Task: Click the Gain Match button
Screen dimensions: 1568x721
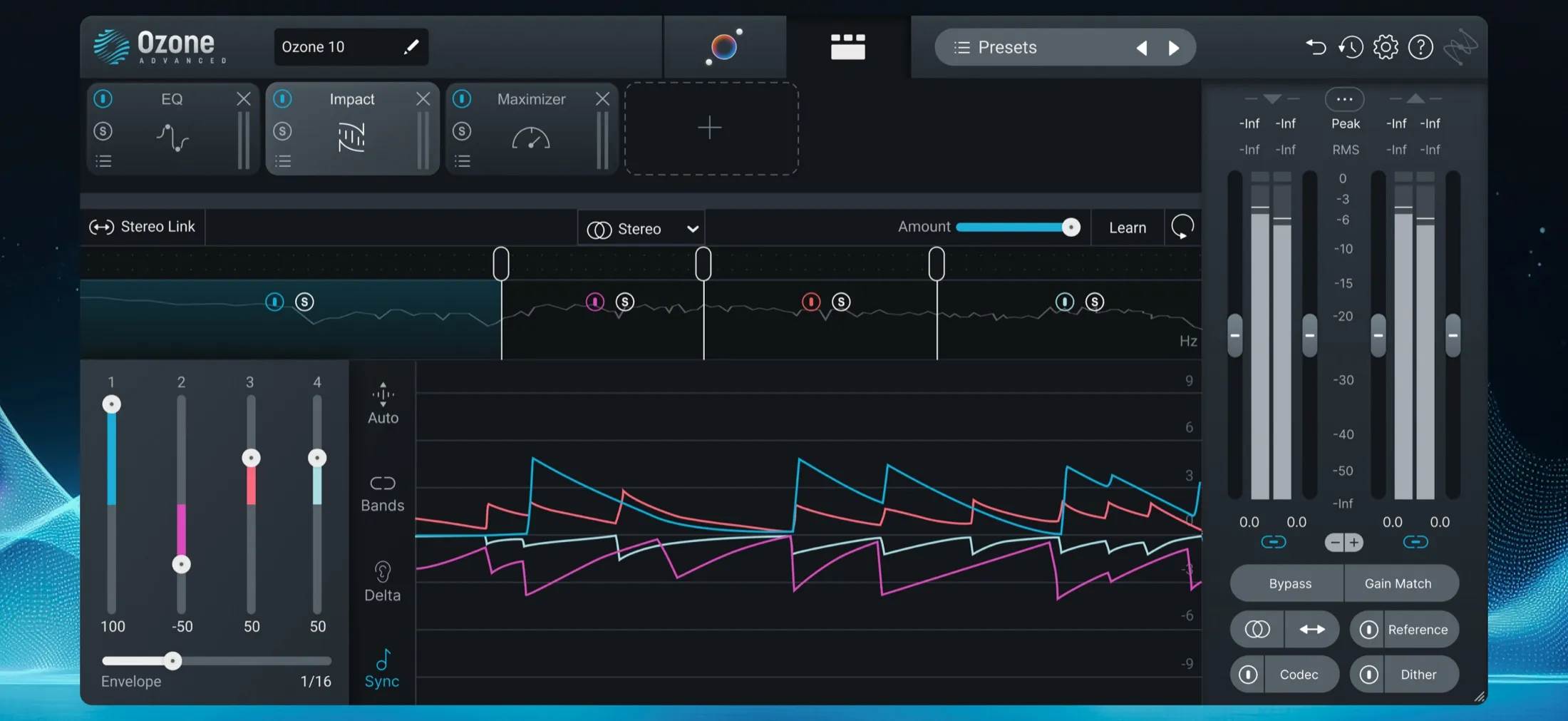Action: [1401, 583]
